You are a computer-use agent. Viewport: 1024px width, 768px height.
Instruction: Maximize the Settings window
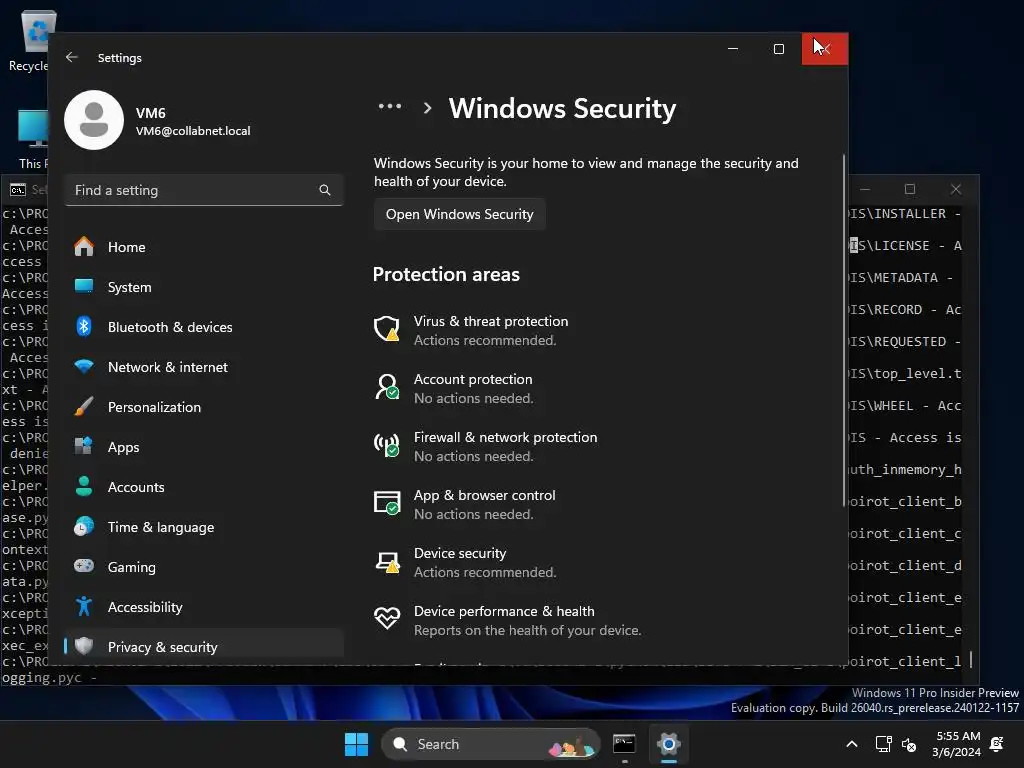click(x=778, y=49)
